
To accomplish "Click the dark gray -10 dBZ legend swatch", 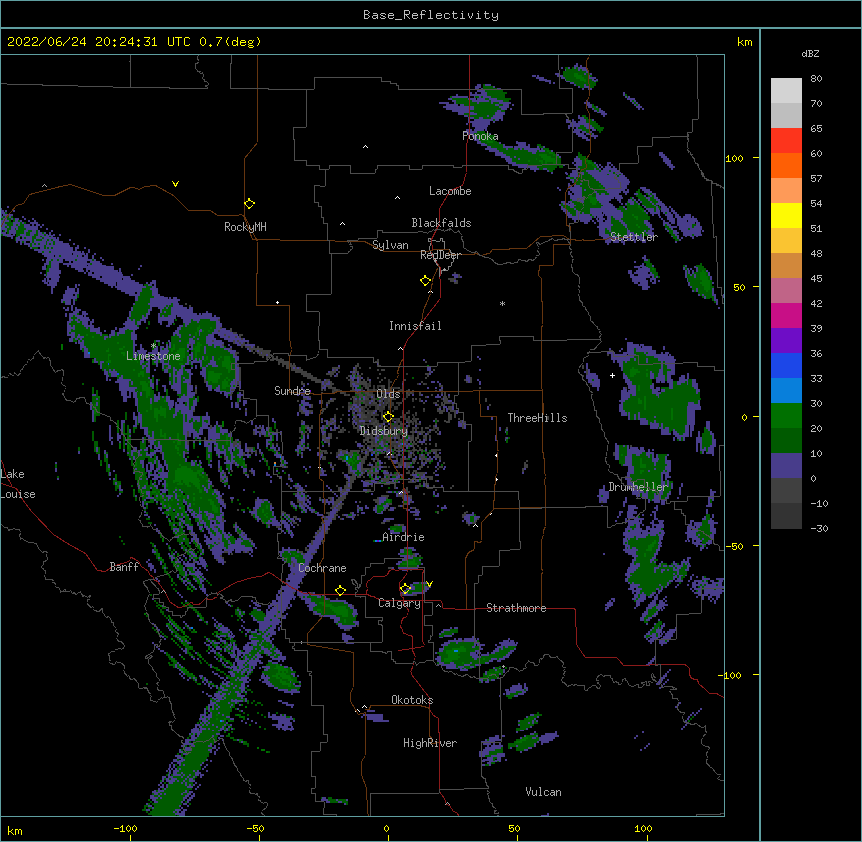I will point(786,516).
